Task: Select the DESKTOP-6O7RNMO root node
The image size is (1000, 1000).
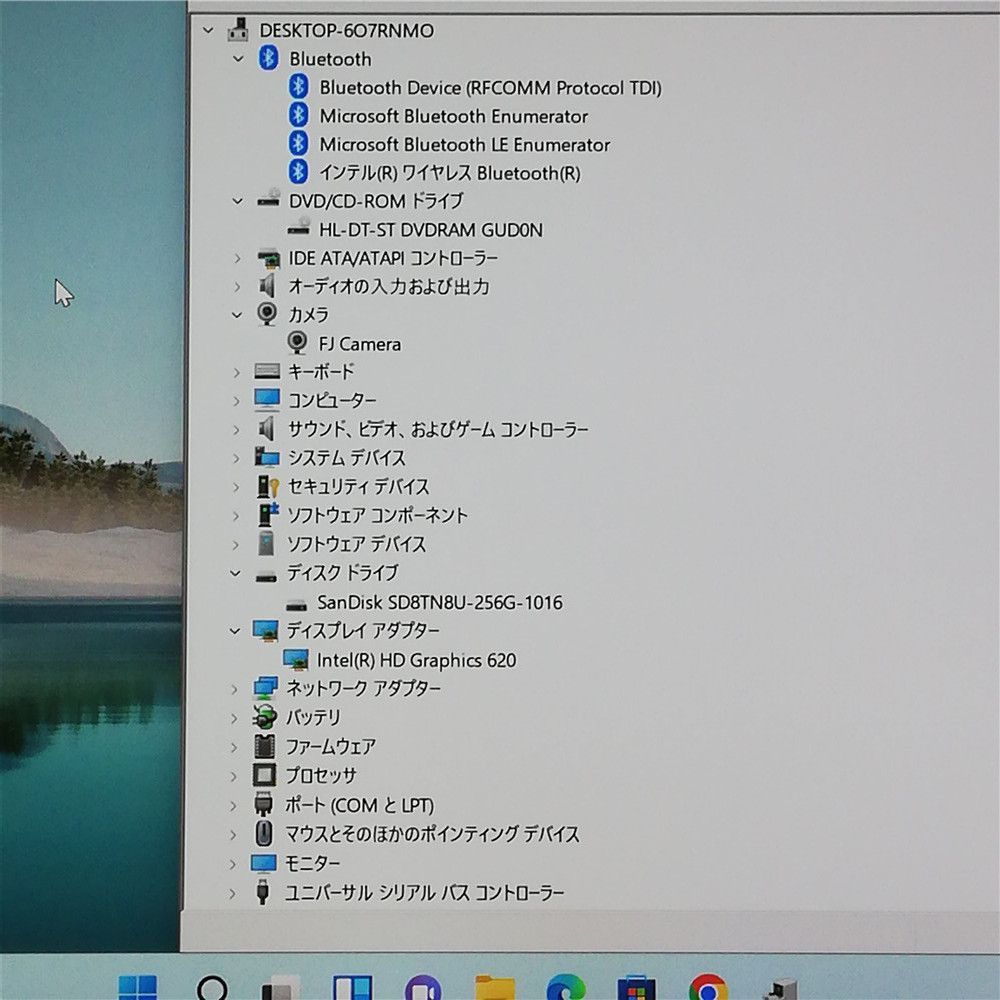Action: tap(346, 30)
